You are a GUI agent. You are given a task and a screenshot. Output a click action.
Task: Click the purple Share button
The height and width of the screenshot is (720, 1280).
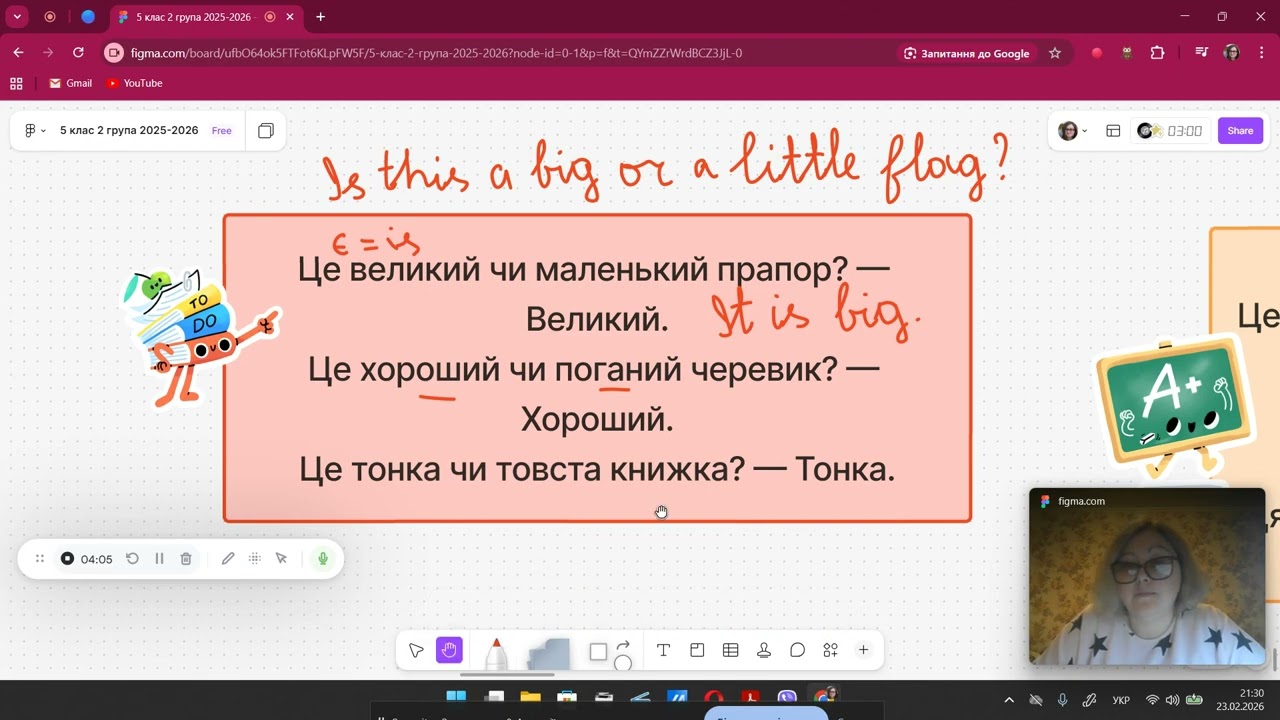[1240, 131]
